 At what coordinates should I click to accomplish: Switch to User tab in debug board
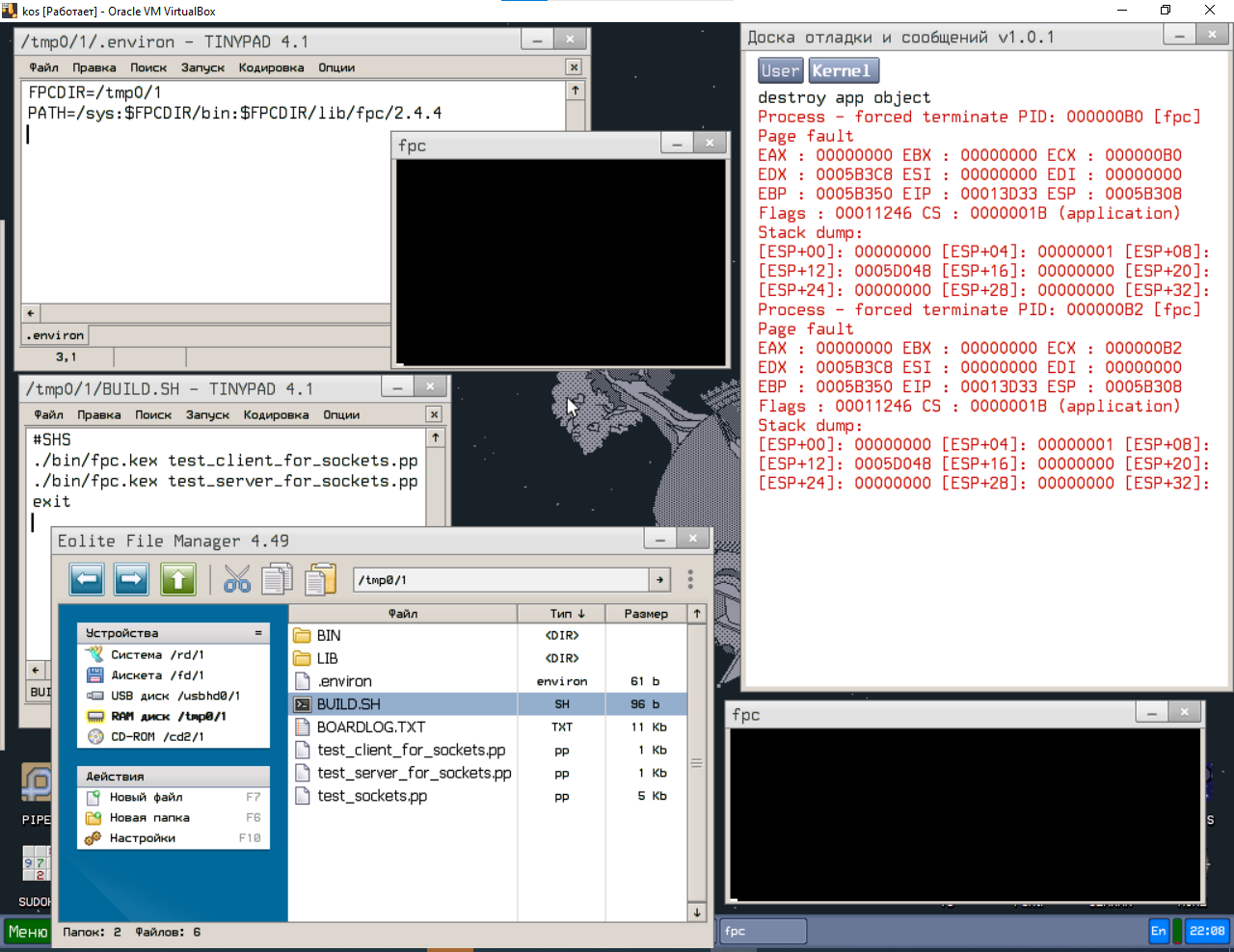pyautogui.click(x=779, y=70)
